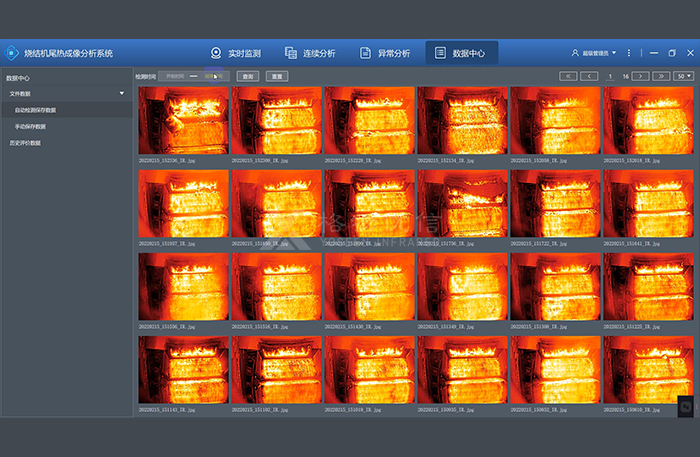Open the three-dot more options menu

click(628, 53)
